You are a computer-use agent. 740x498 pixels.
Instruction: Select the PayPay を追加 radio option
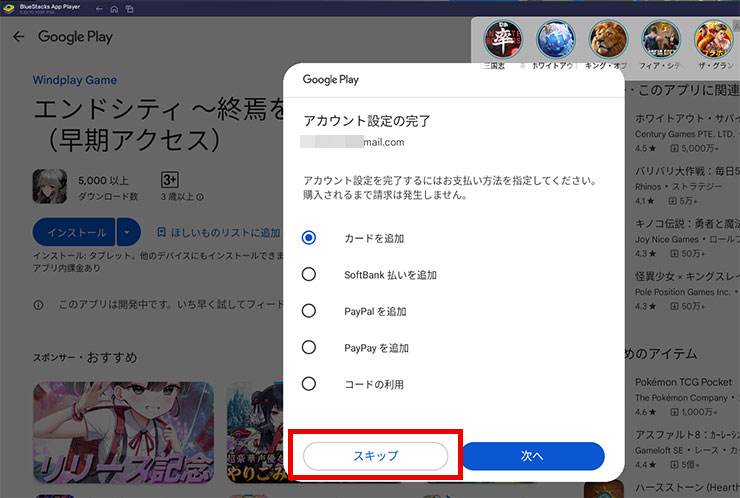pos(309,347)
